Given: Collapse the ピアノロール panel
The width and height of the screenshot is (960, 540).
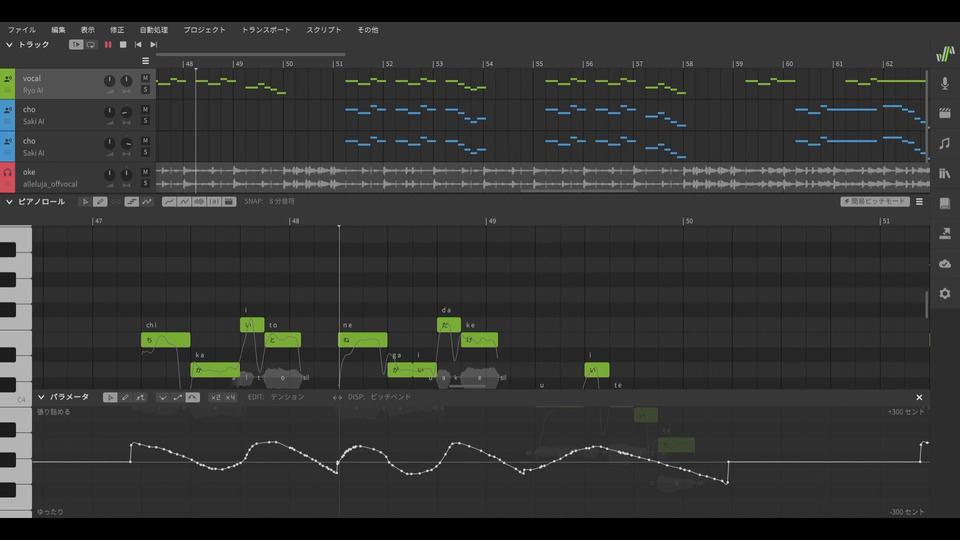Looking at the screenshot, I should [x=9, y=201].
